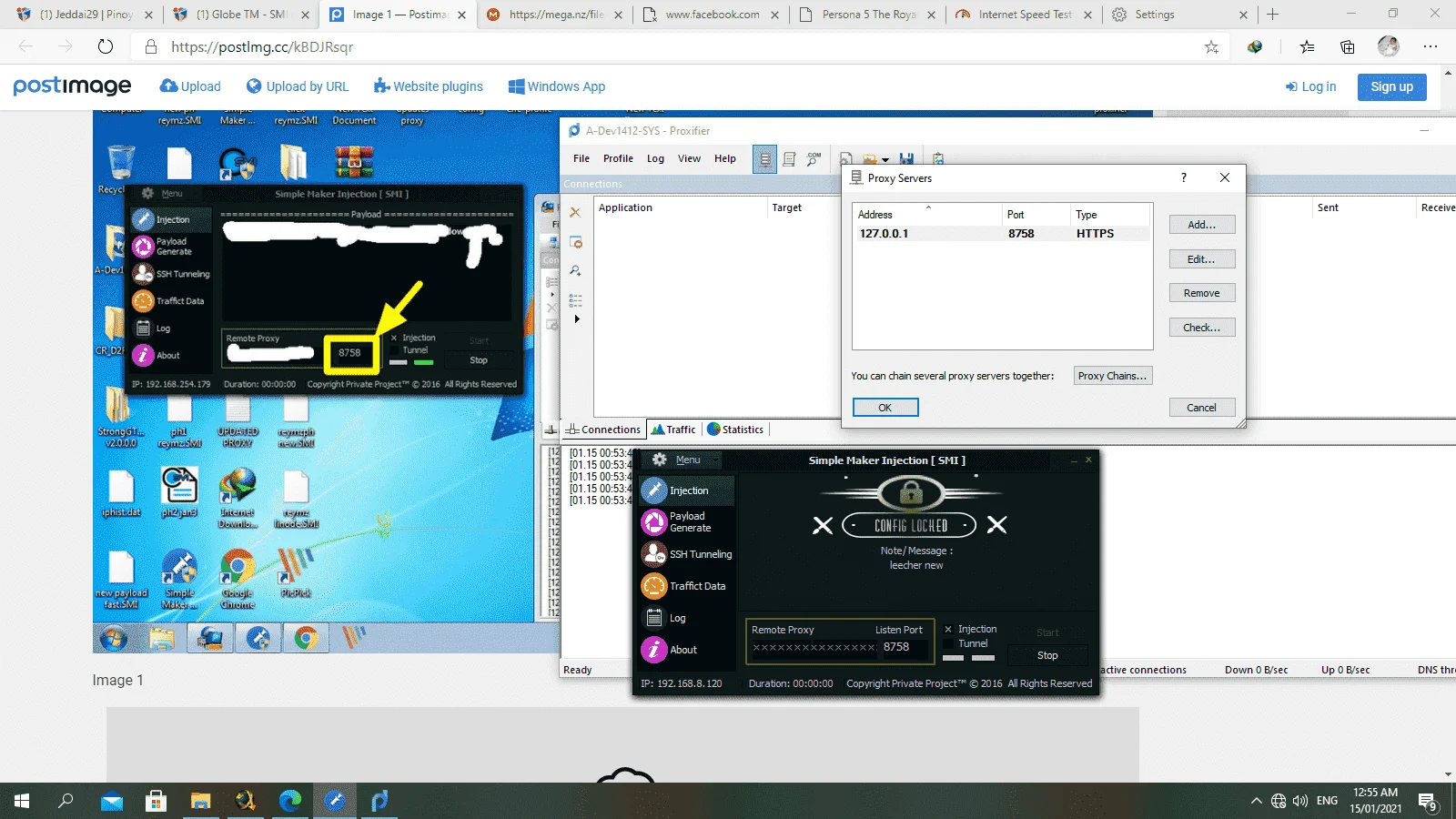Click the browser address bar URL
Image resolution: width=1456 pixels, height=819 pixels.
262,47
